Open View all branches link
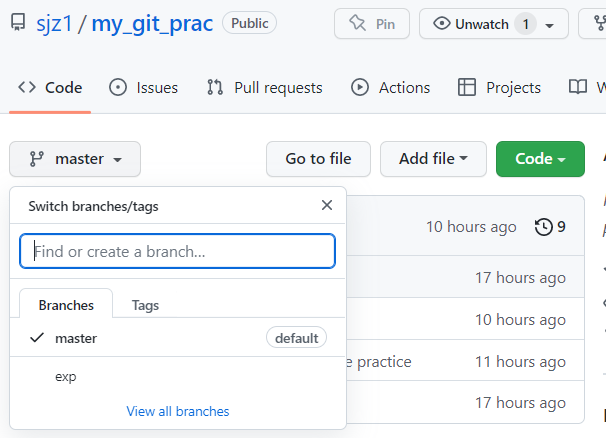The width and height of the screenshot is (606, 438). [x=178, y=411]
